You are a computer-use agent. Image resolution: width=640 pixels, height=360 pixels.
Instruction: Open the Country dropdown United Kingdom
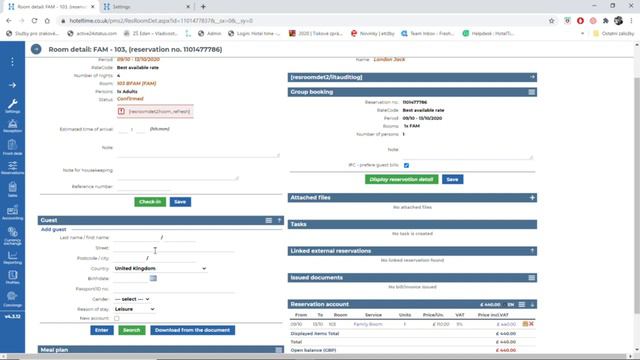click(160, 268)
